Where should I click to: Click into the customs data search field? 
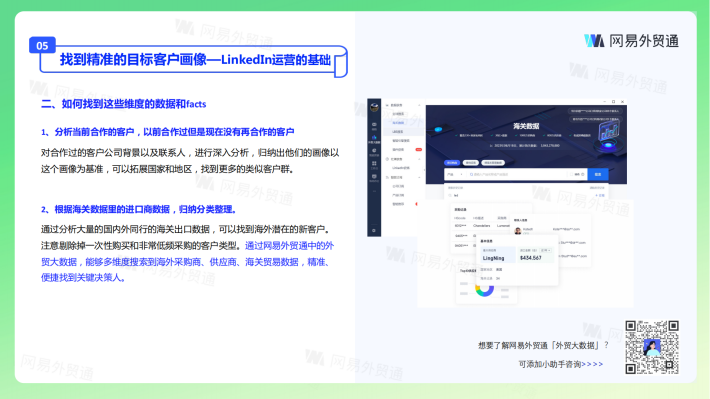(x=516, y=174)
